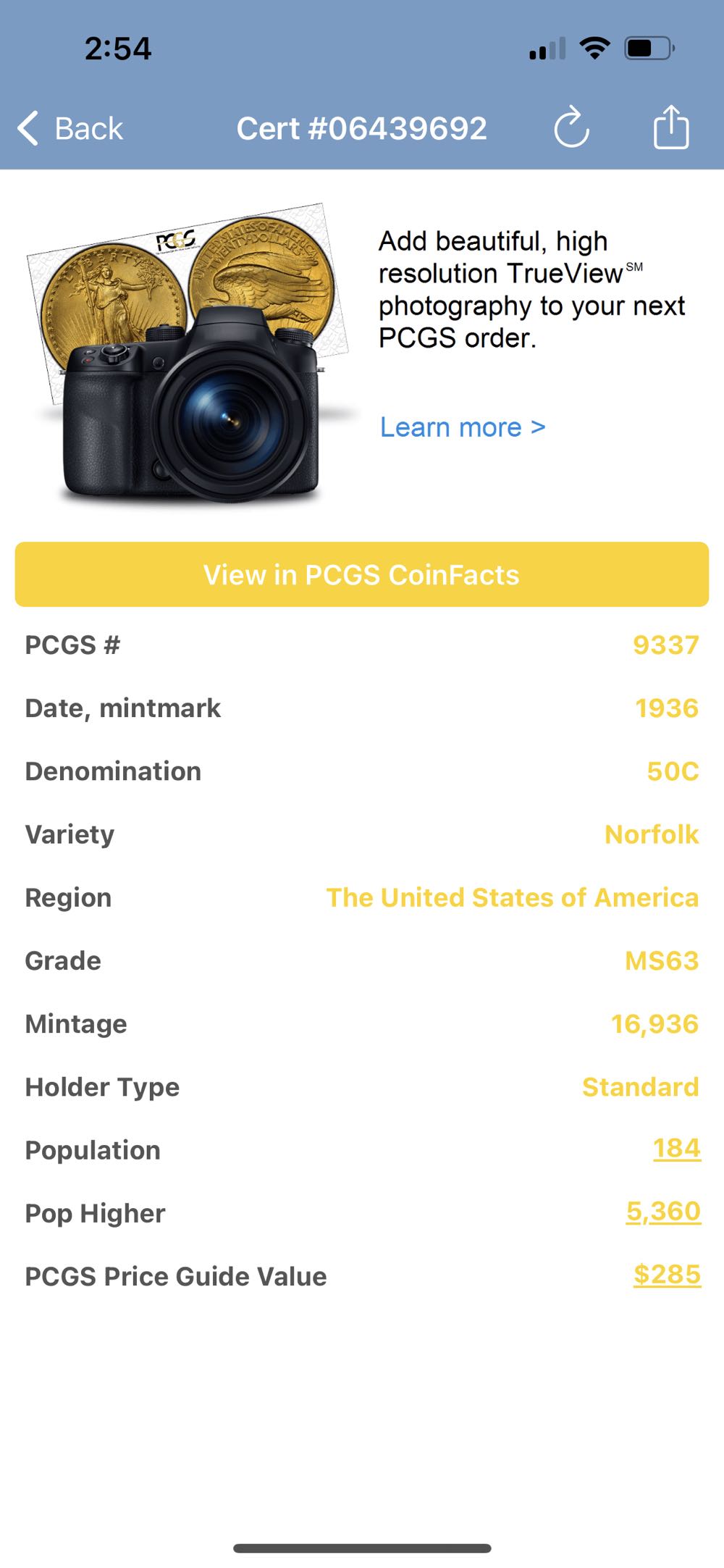Tap the Norfolk variety value
This screenshot has height=1568, width=724.
click(x=651, y=834)
